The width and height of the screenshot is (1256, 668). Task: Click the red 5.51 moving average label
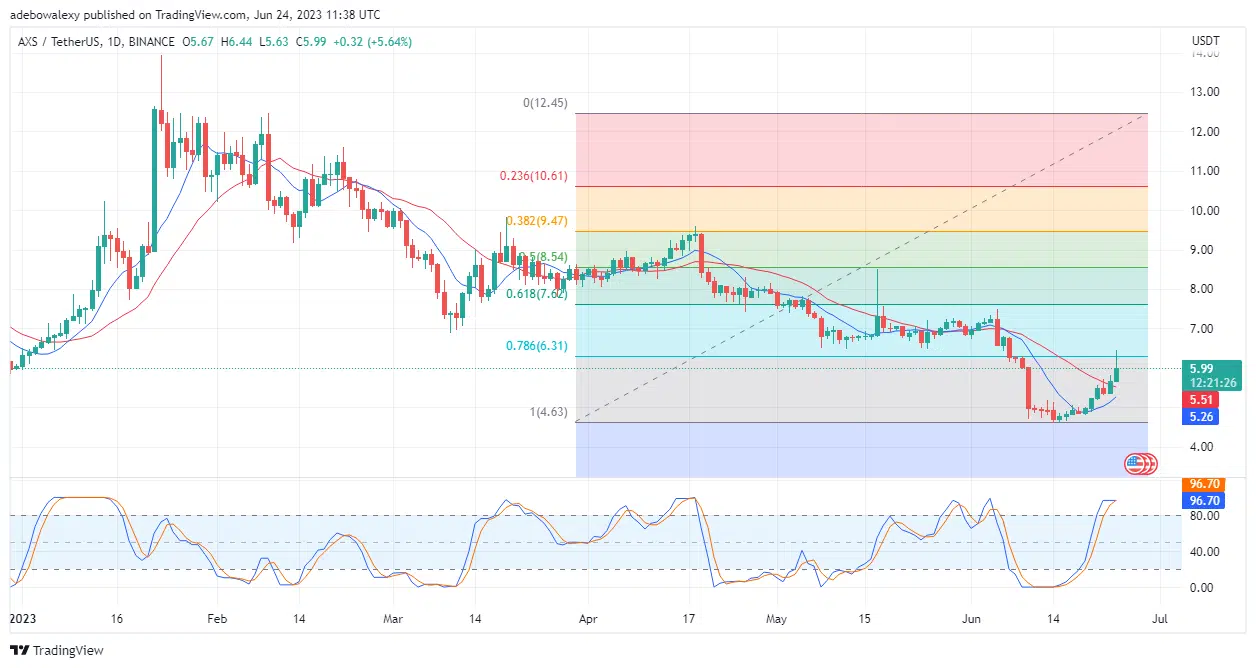tap(1199, 399)
